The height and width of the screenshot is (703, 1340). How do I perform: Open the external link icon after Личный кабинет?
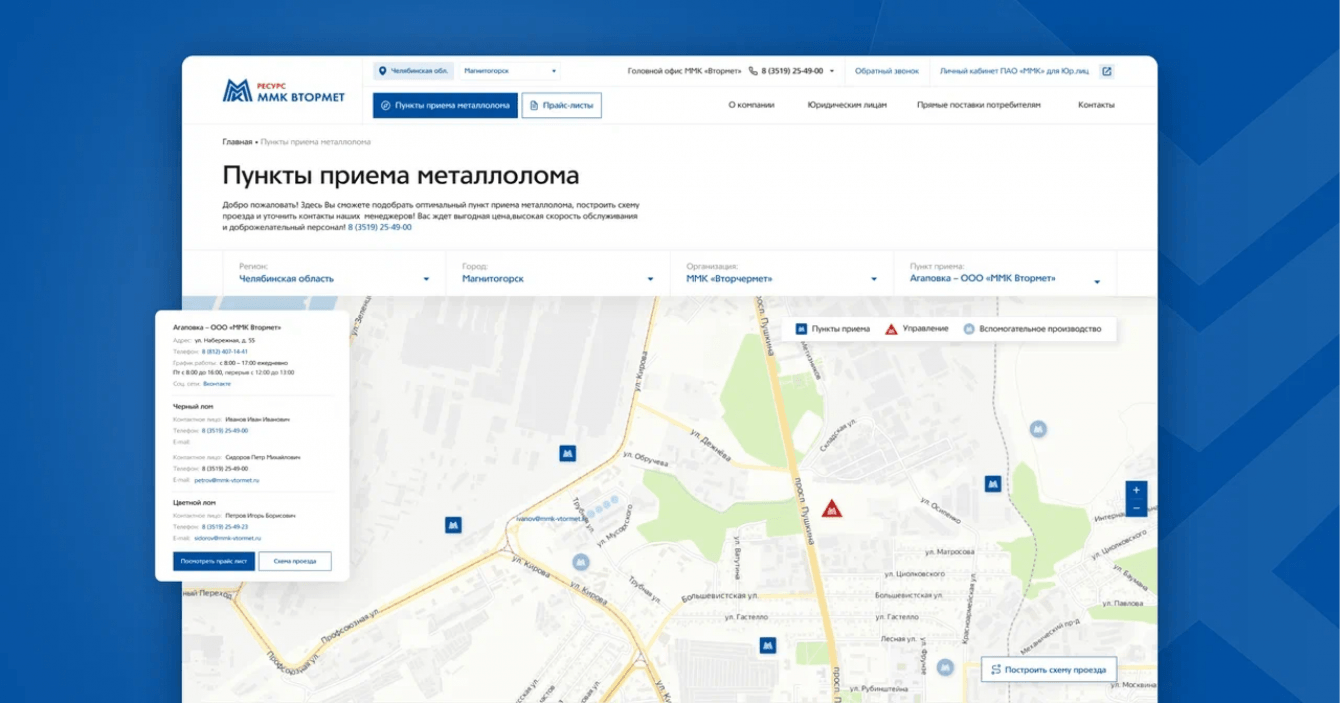(1106, 71)
